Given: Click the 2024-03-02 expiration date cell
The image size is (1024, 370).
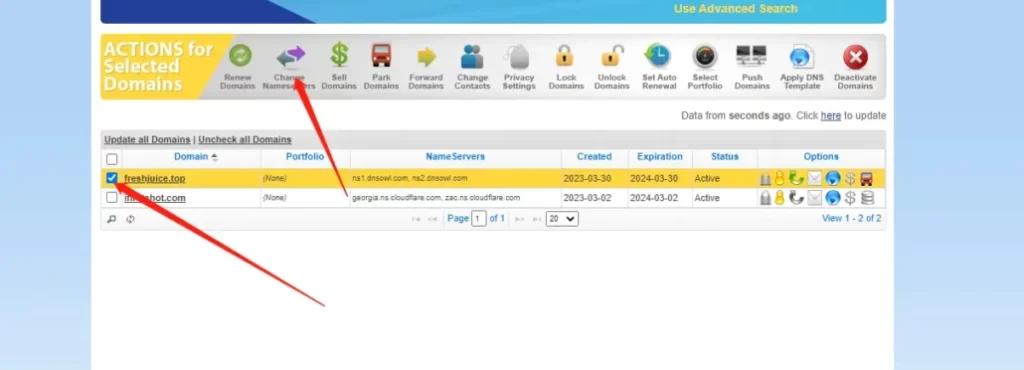Looking at the screenshot, I should click(660, 198).
